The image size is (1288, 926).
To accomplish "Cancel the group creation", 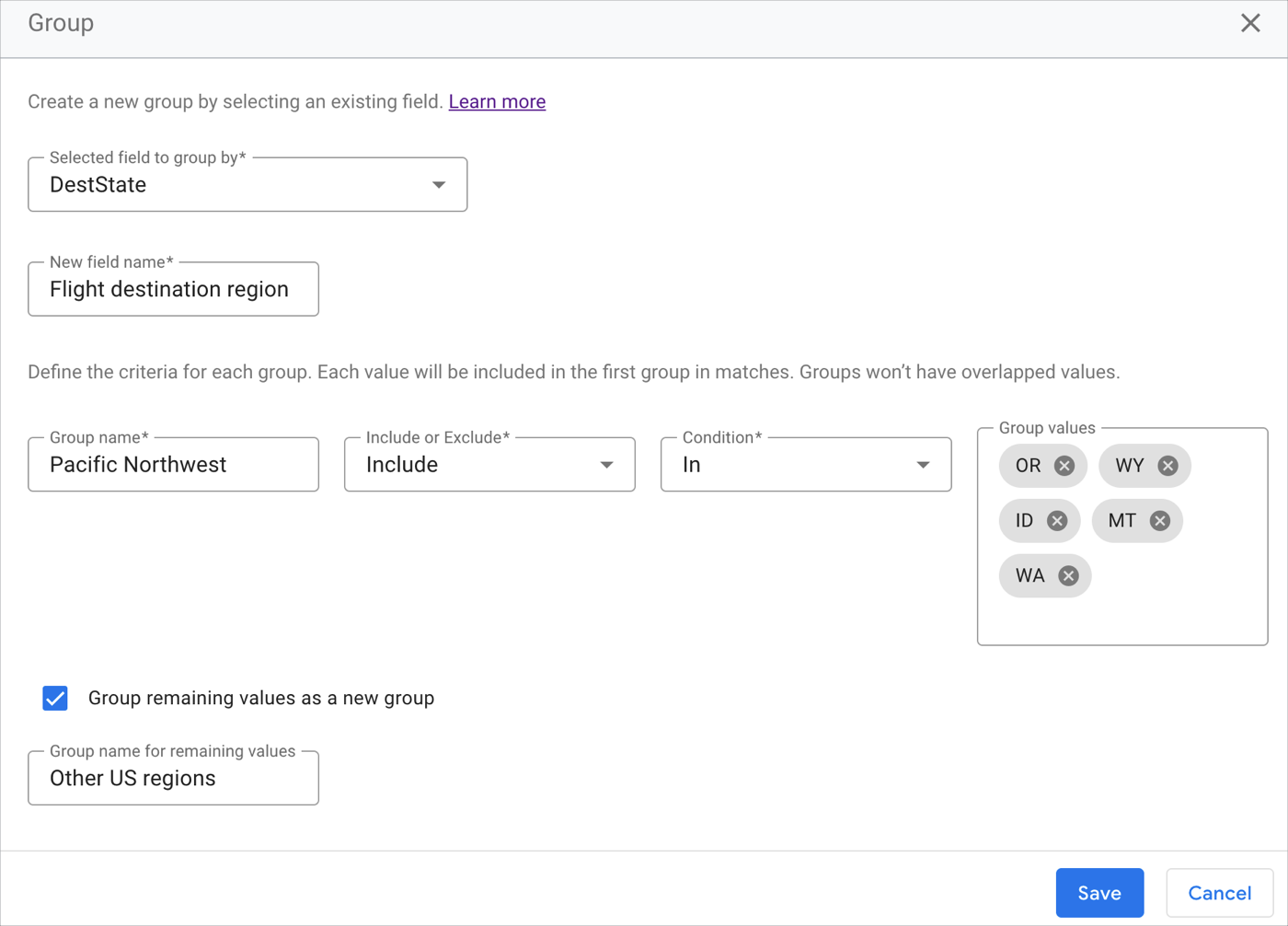I will click(1219, 892).
